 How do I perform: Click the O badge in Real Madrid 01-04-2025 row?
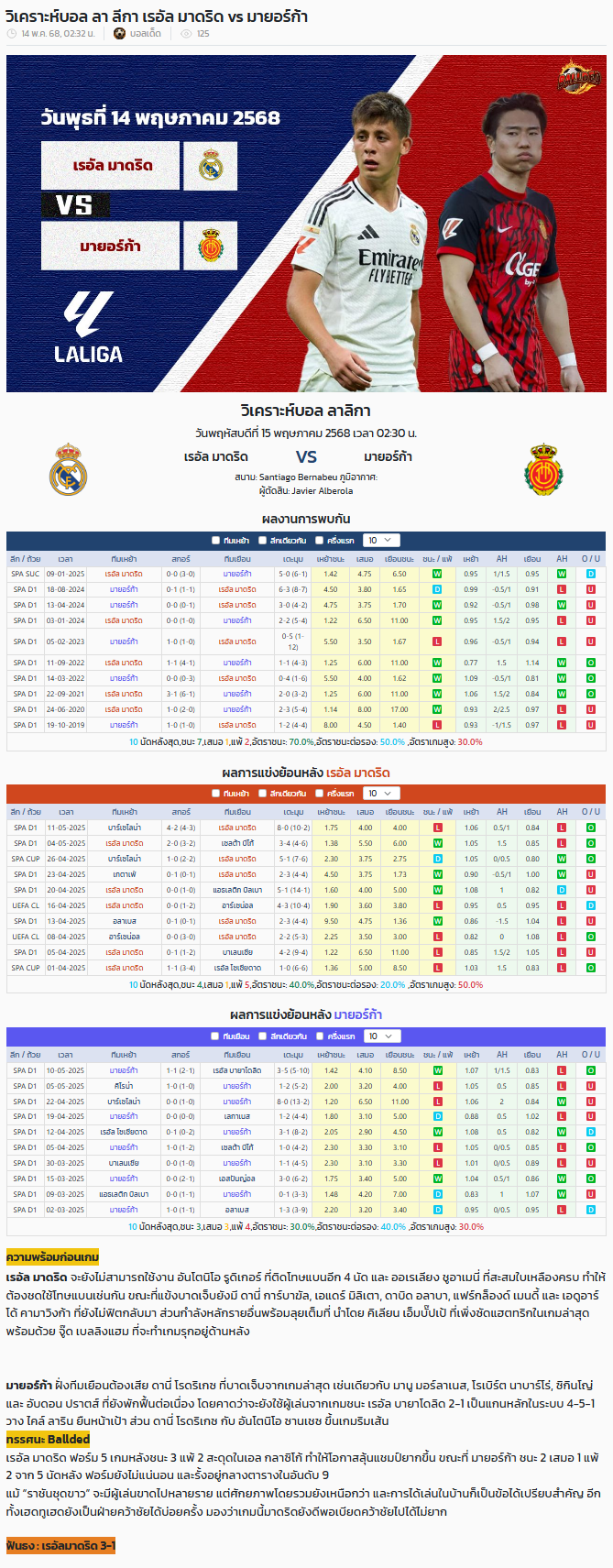coord(591,968)
